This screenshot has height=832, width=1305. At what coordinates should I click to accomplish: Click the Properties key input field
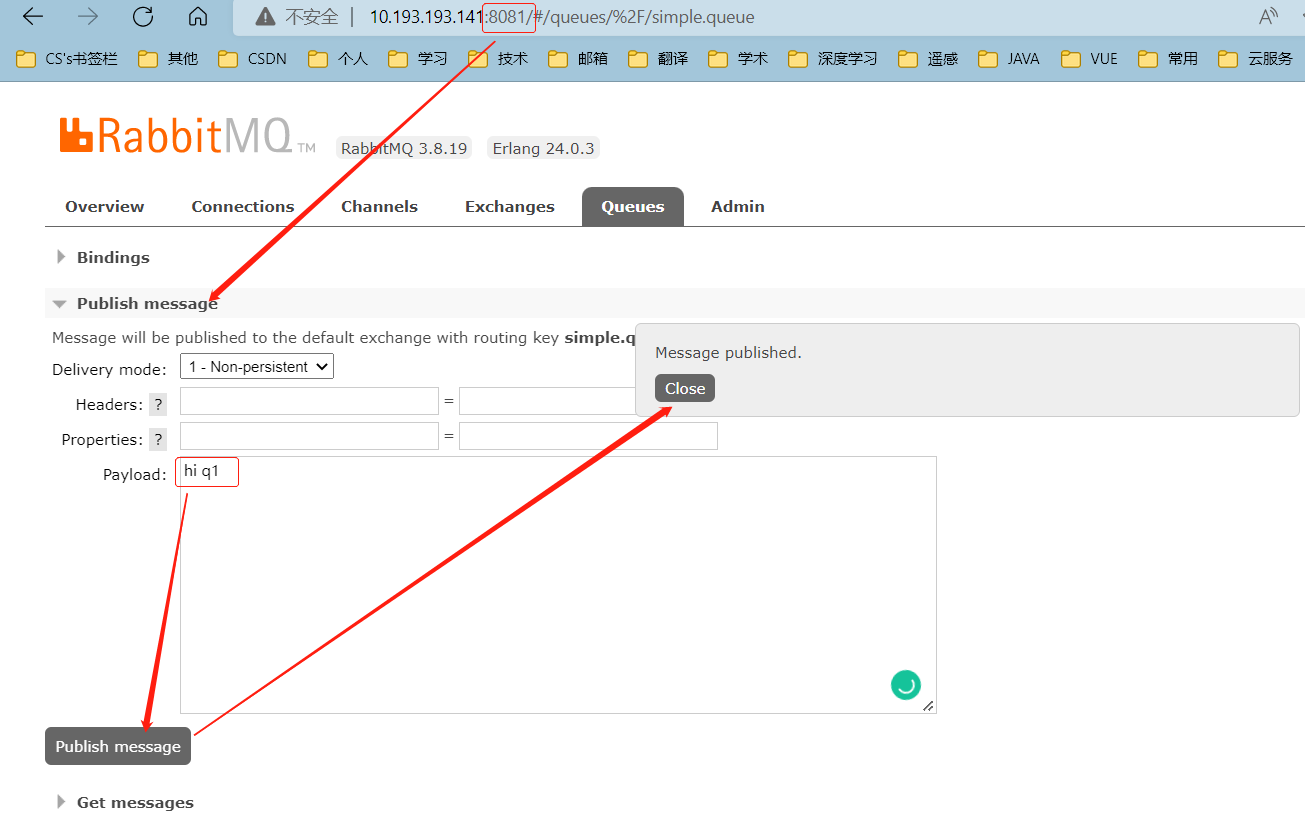coord(309,436)
